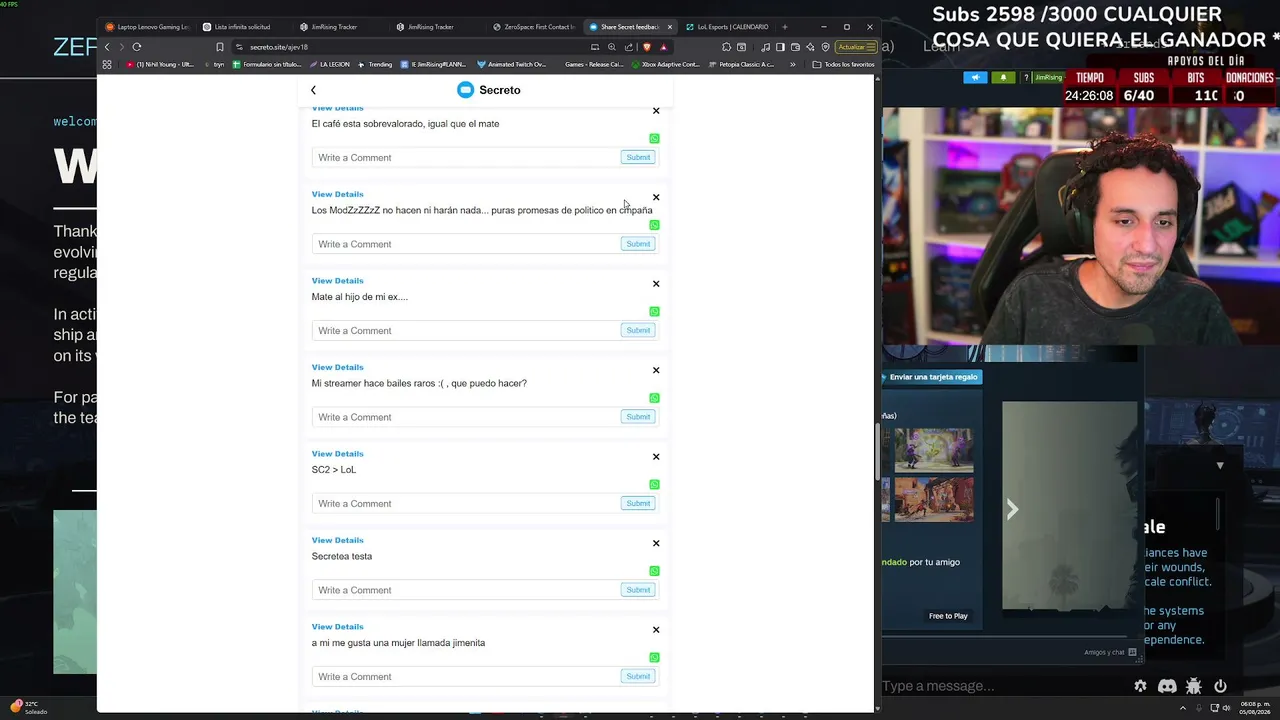The height and width of the screenshot is (720, 1280).
Task: Open 'LA LEGION' bookmark
Action: 328,65
